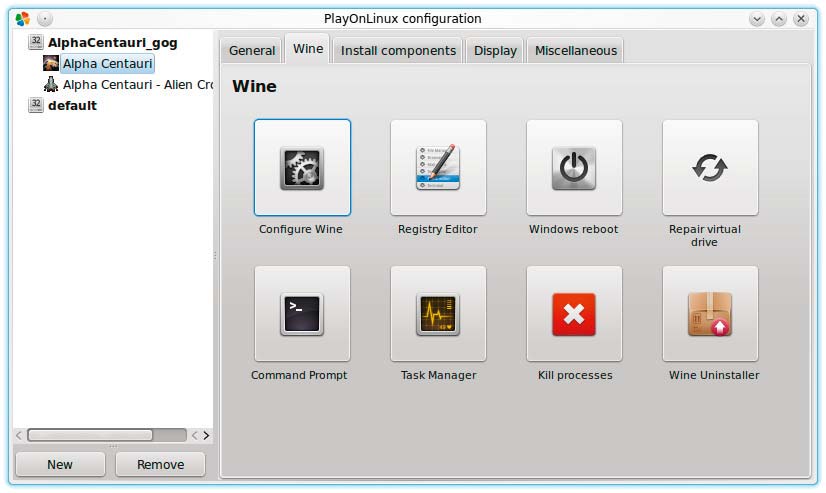This screenshot has width=826, height=493.
Task: Trigger a Windows reboot
Action: click(574, 167)
